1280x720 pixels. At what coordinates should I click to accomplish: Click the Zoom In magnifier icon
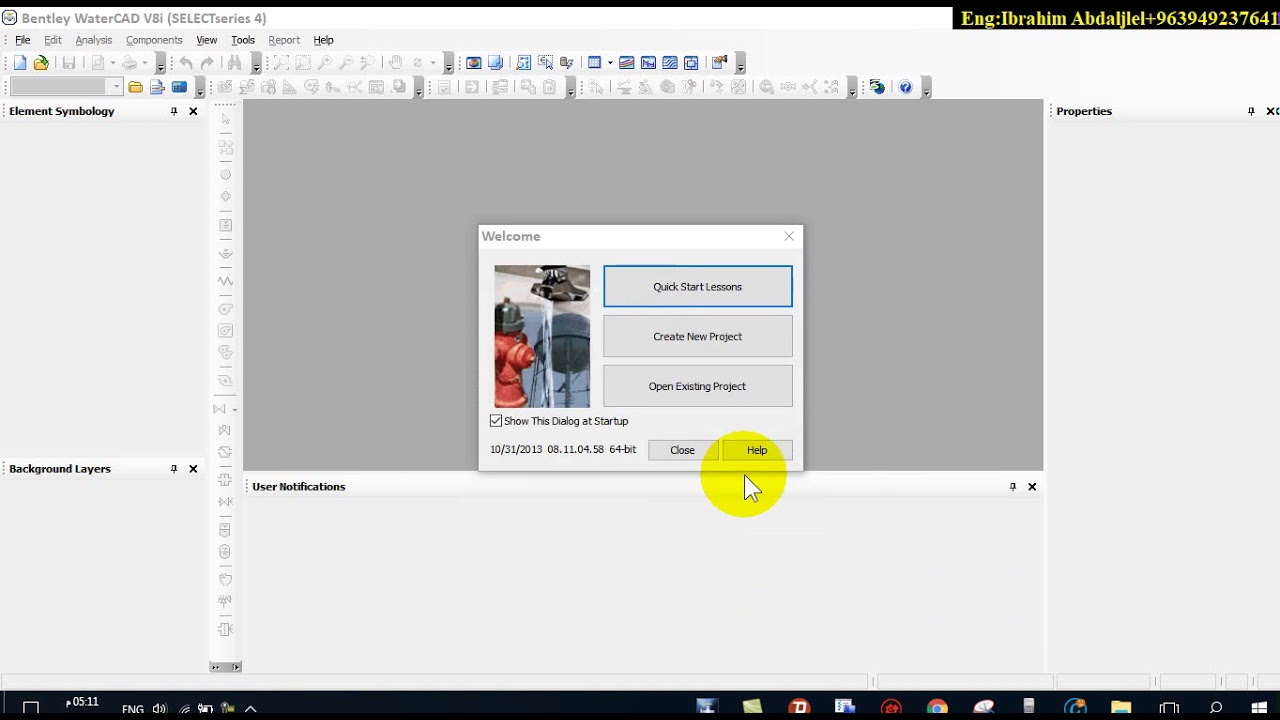(324, 63)
